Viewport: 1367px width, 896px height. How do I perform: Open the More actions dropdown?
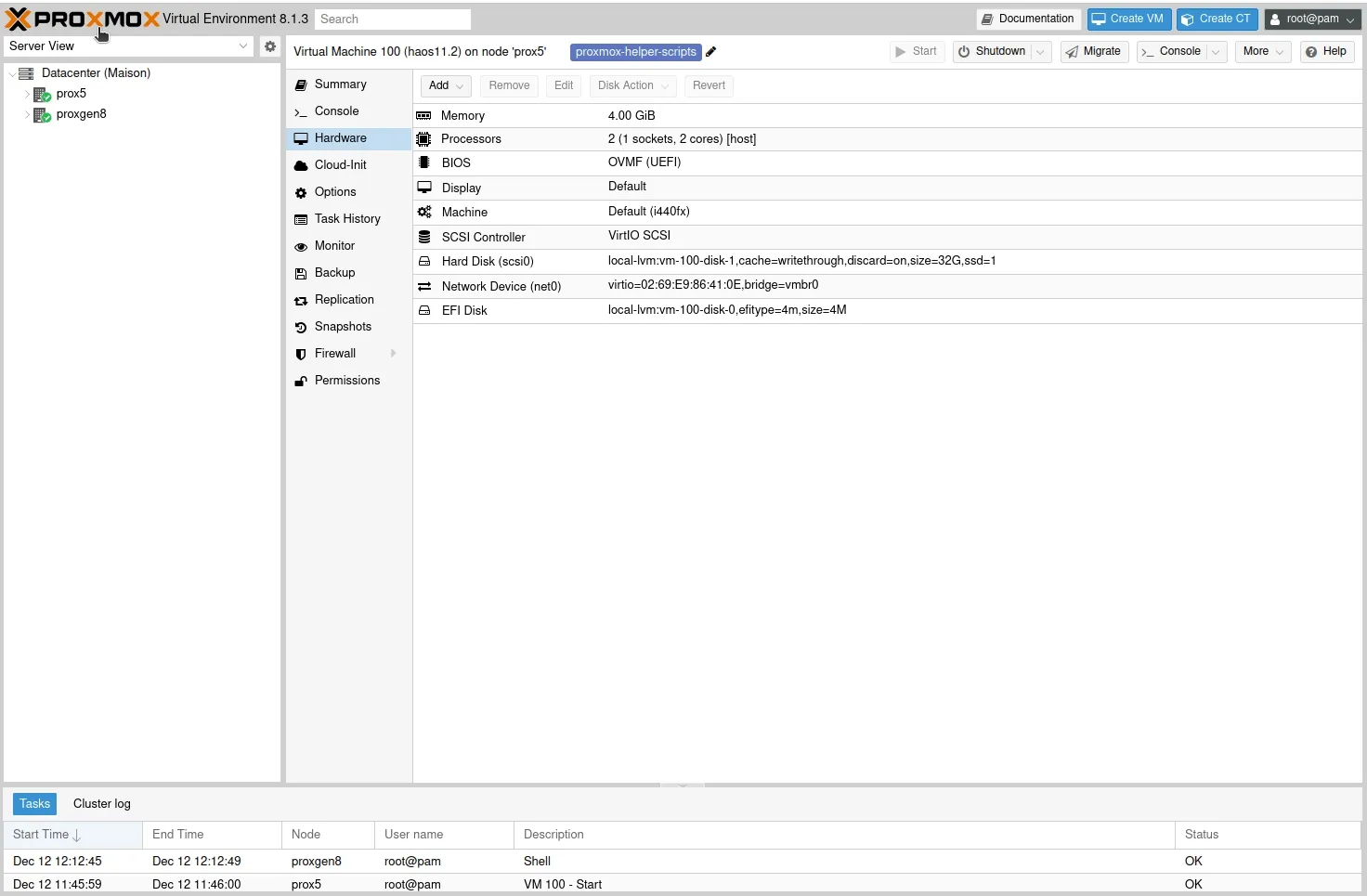(1261, 51)
